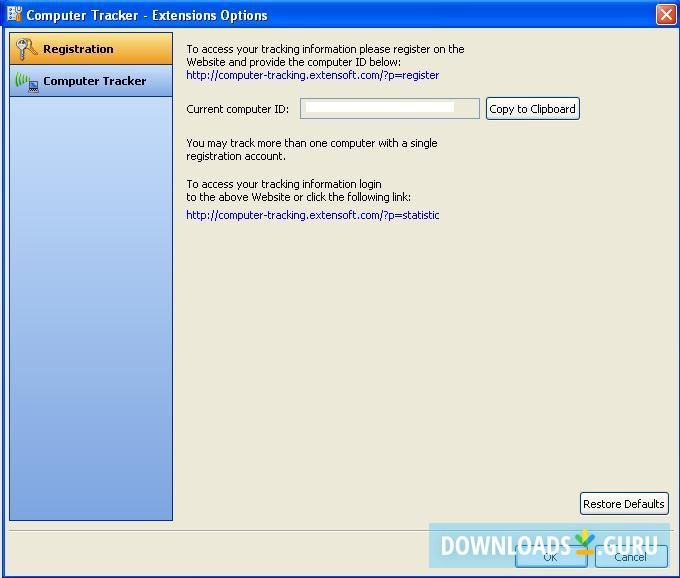Click the 'Computer Tracker - Extensions Options' title
Image resolution: width=680 pixels, height=578 pixels.
click(x=147, y=15)
